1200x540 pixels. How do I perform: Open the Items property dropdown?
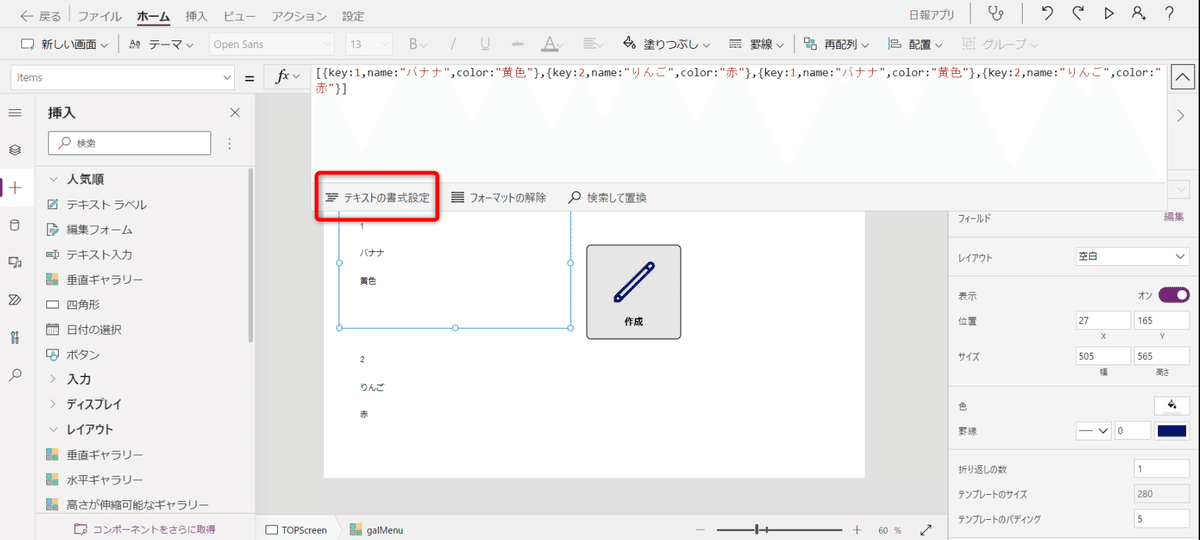pos(122,77)
